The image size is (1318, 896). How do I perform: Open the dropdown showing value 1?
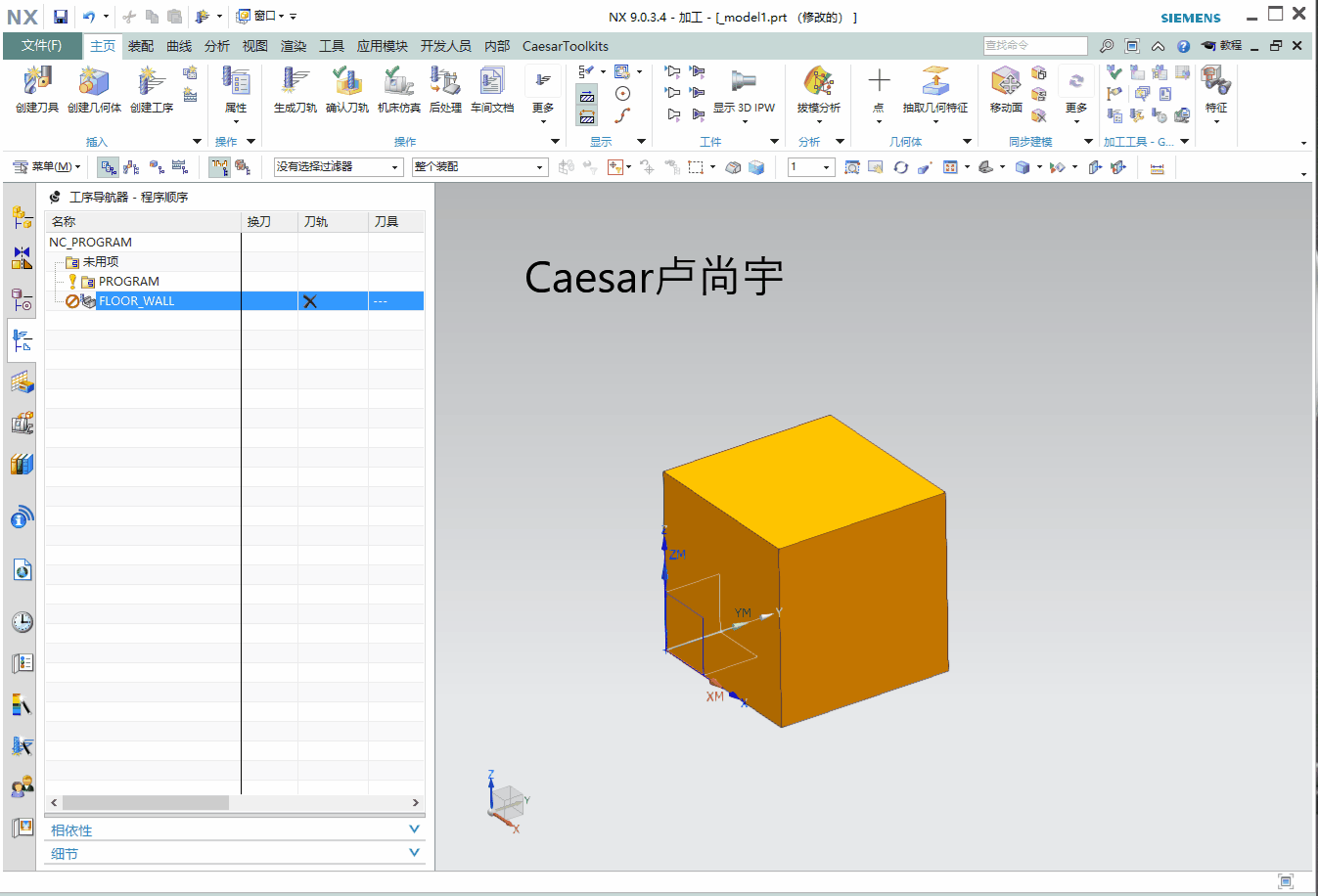[x=812, y=167]
